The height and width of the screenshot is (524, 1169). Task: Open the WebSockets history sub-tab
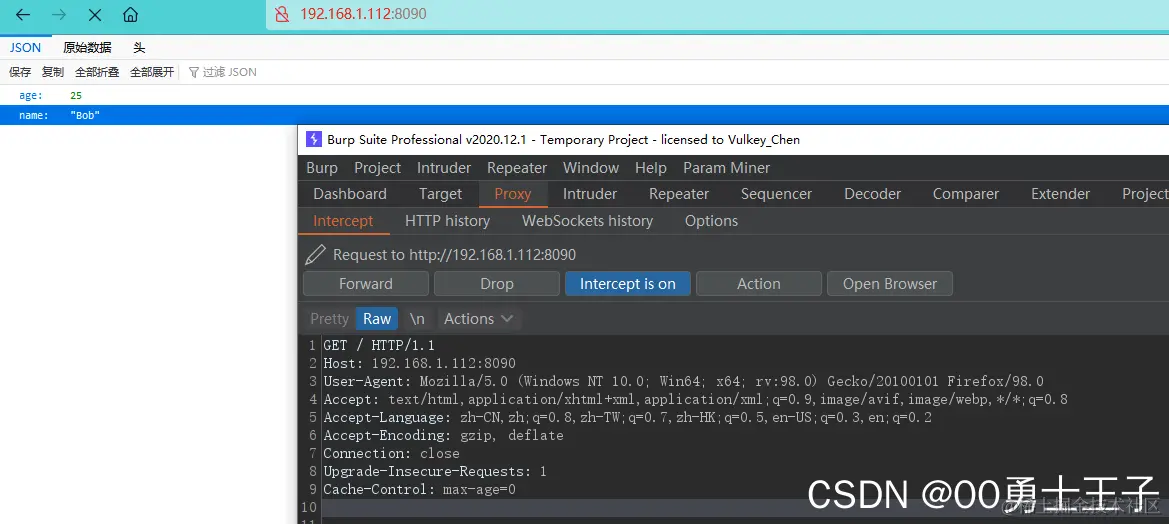[x=587, y=221]
